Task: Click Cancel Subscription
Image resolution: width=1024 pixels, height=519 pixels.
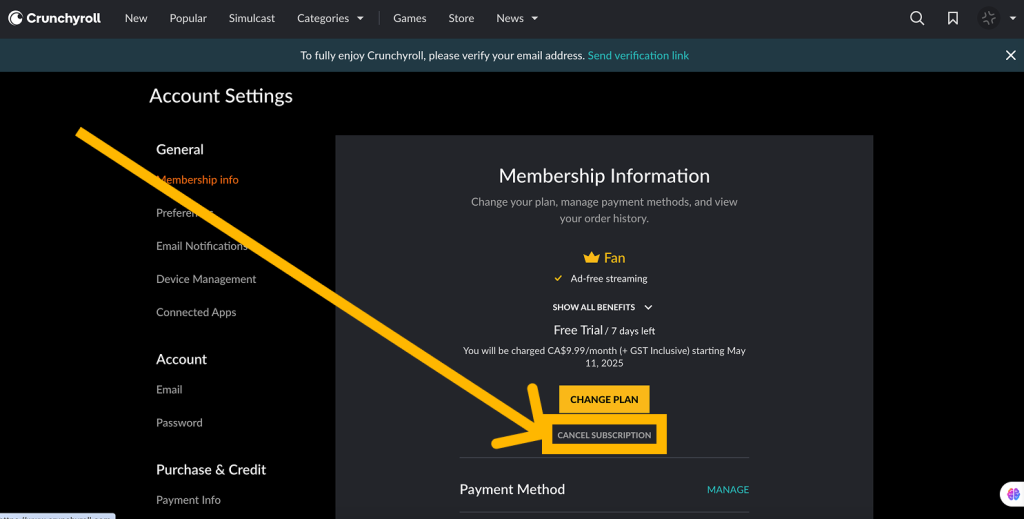Action: 604,435
